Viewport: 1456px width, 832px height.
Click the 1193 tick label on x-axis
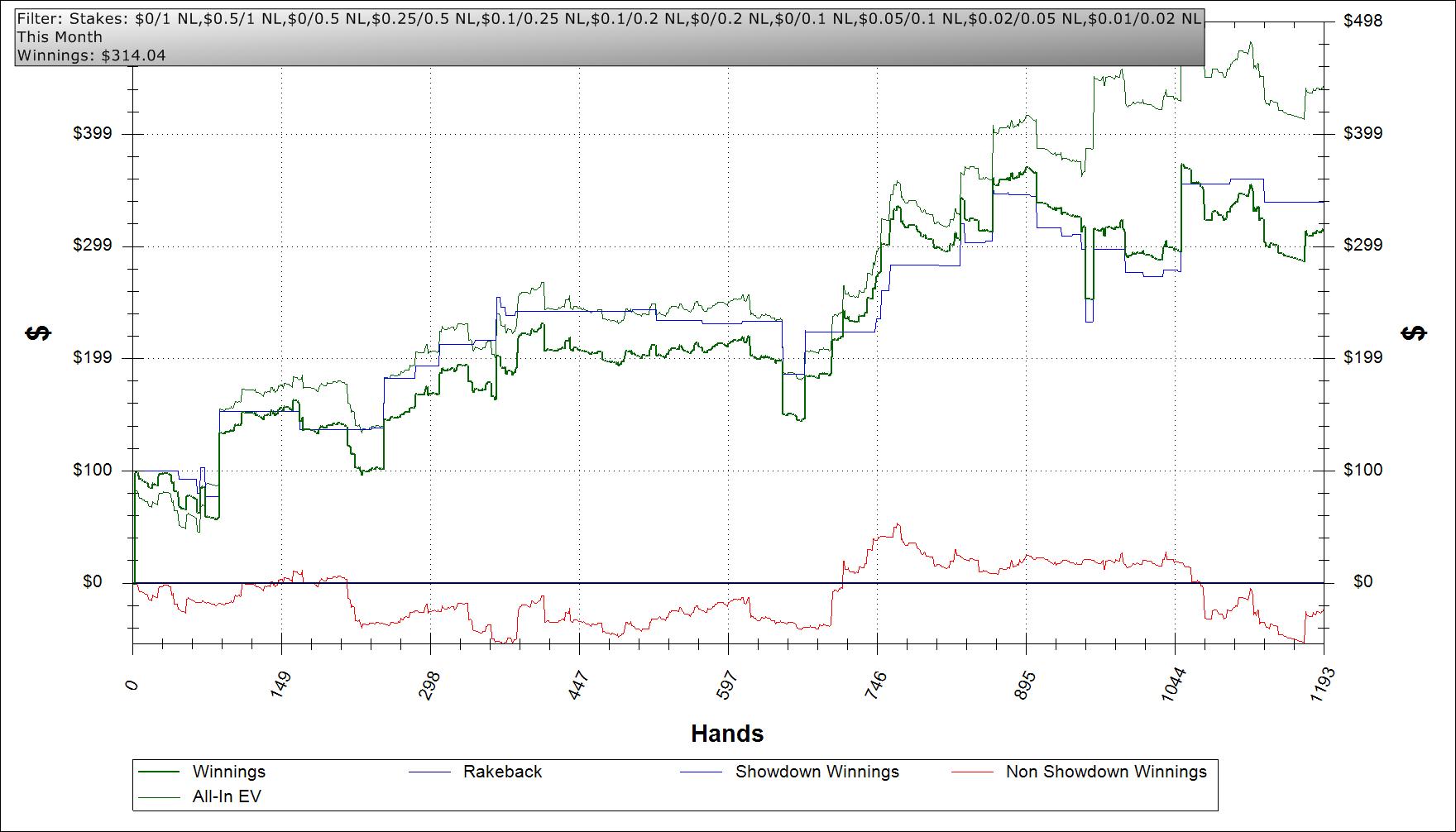point(1321,686)
